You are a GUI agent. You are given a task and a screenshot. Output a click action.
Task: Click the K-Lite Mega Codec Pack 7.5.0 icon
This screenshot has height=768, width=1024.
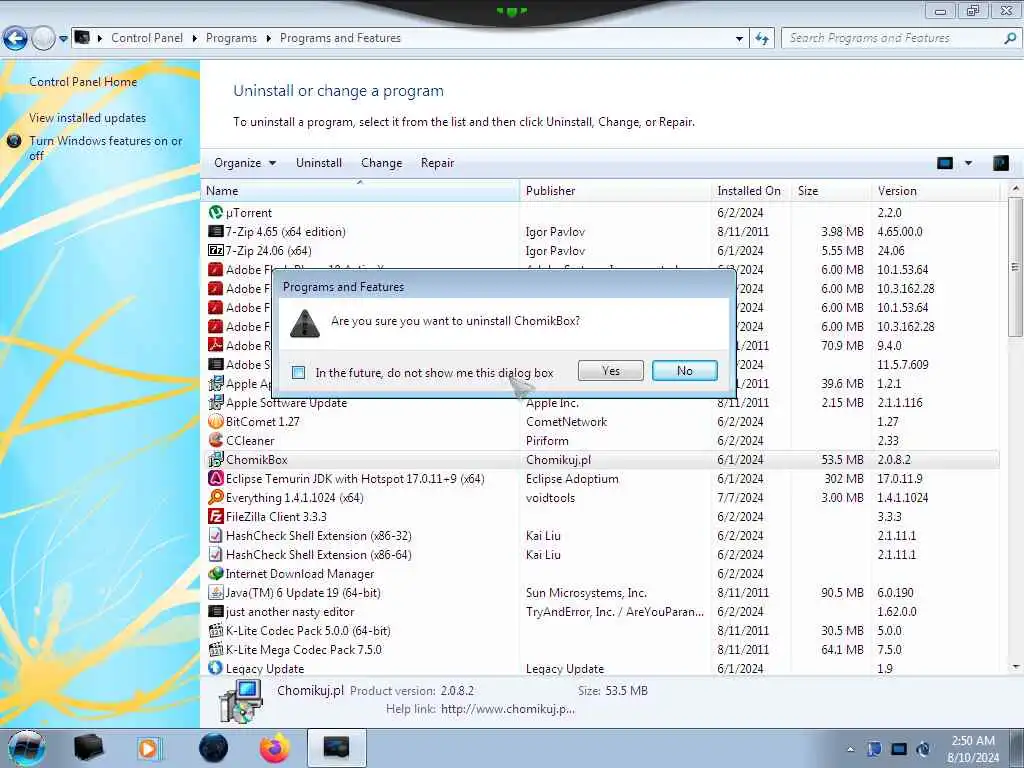(x=216, y=649)
